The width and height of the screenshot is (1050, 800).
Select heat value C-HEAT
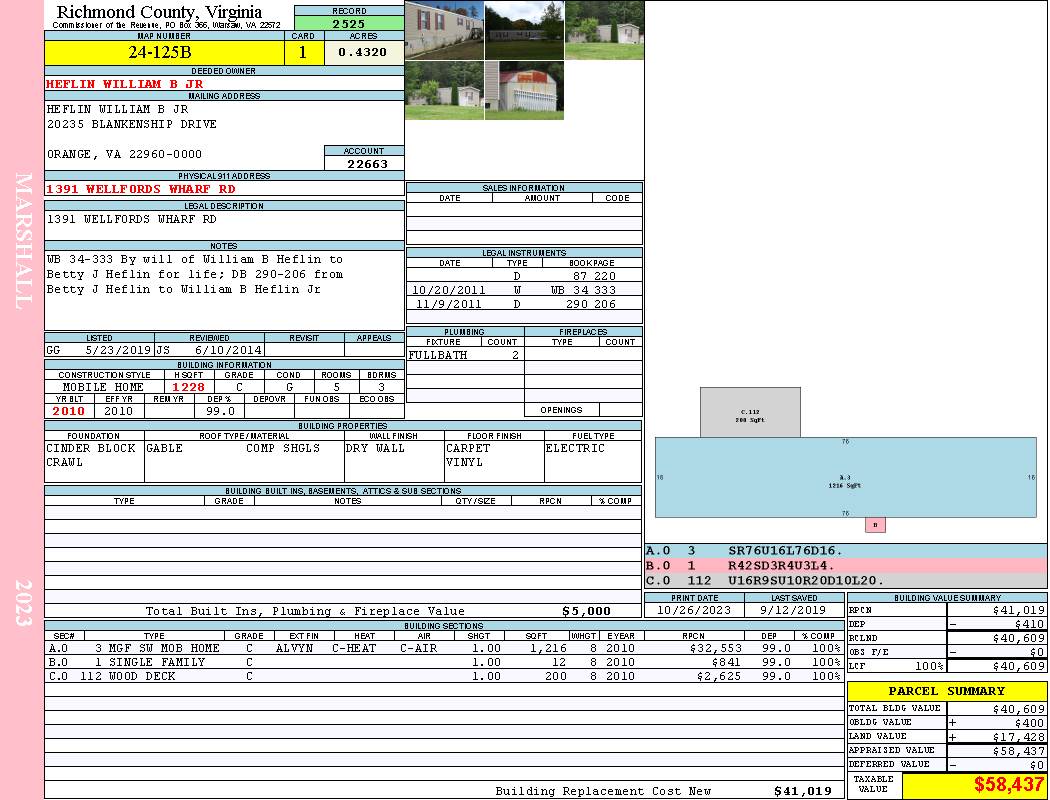[x=354, y=648]
